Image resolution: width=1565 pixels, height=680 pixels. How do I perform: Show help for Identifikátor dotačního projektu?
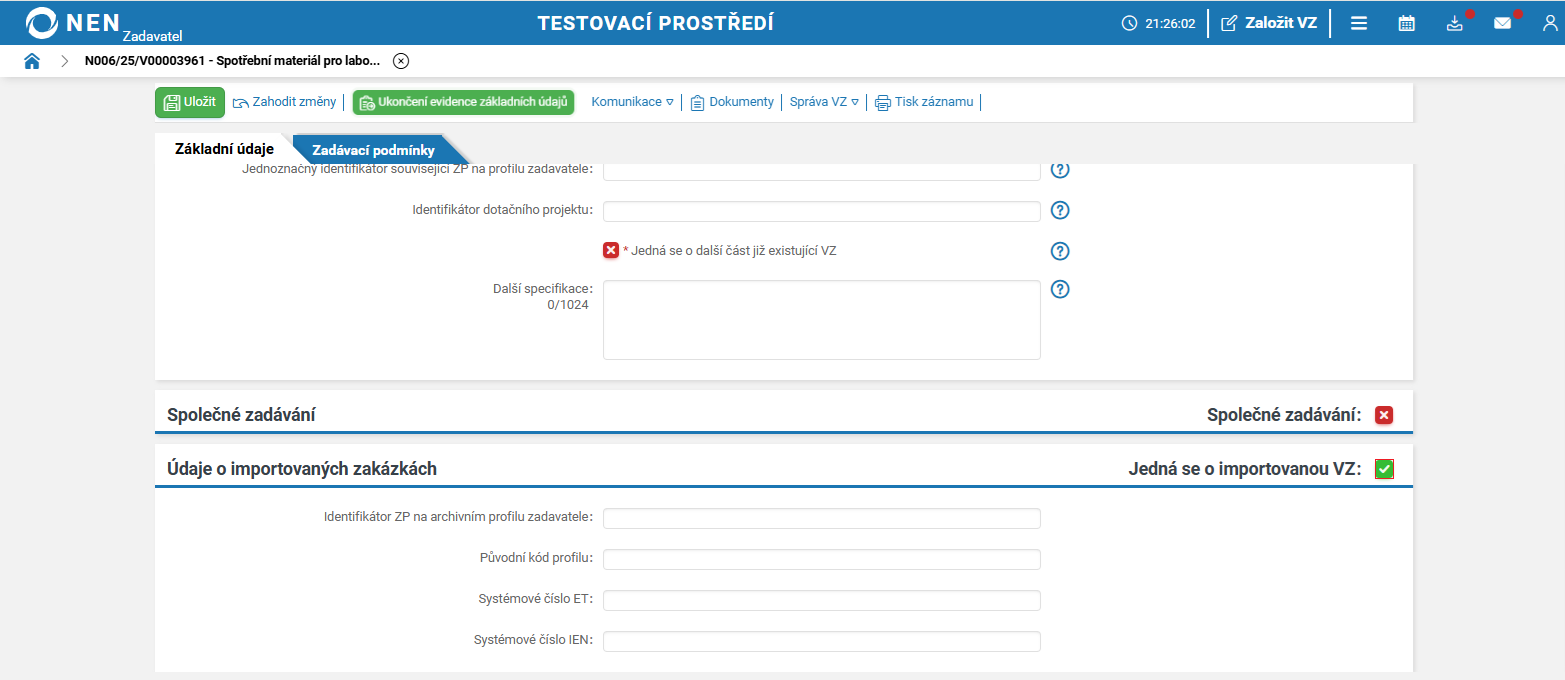(x=1061, y=210)
